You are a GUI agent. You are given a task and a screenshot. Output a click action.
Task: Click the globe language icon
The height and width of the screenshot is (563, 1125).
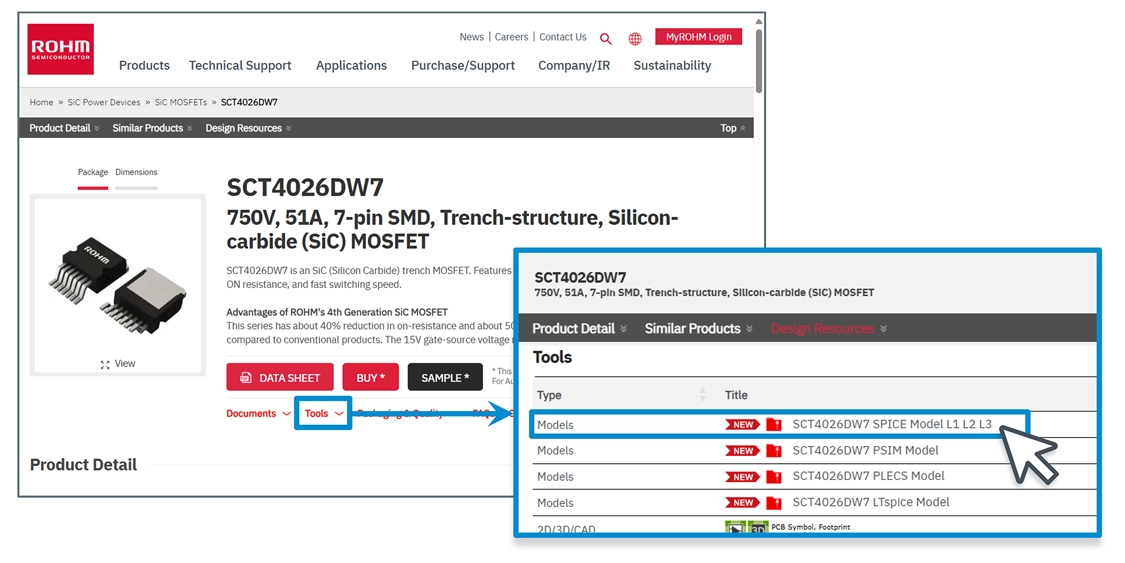pos(635,39)
